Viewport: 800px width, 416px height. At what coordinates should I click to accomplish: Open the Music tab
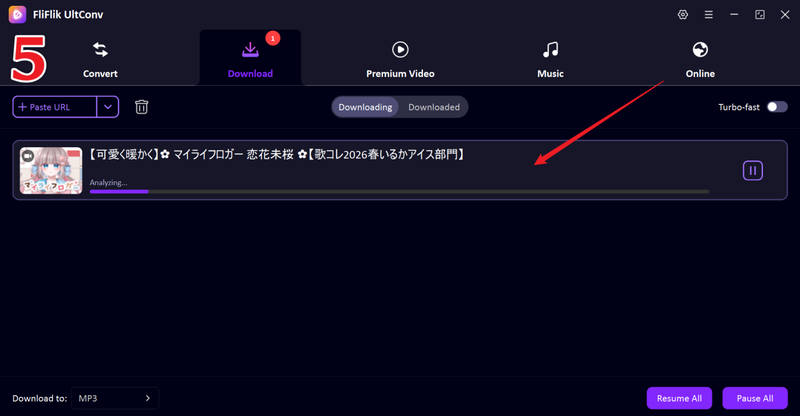(550, 60)
